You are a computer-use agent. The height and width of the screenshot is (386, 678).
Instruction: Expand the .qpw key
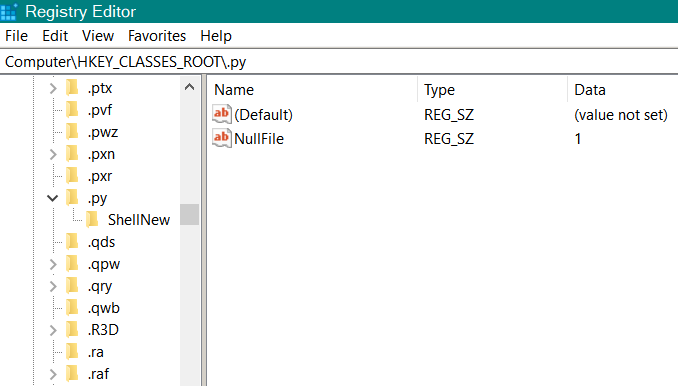53,264
